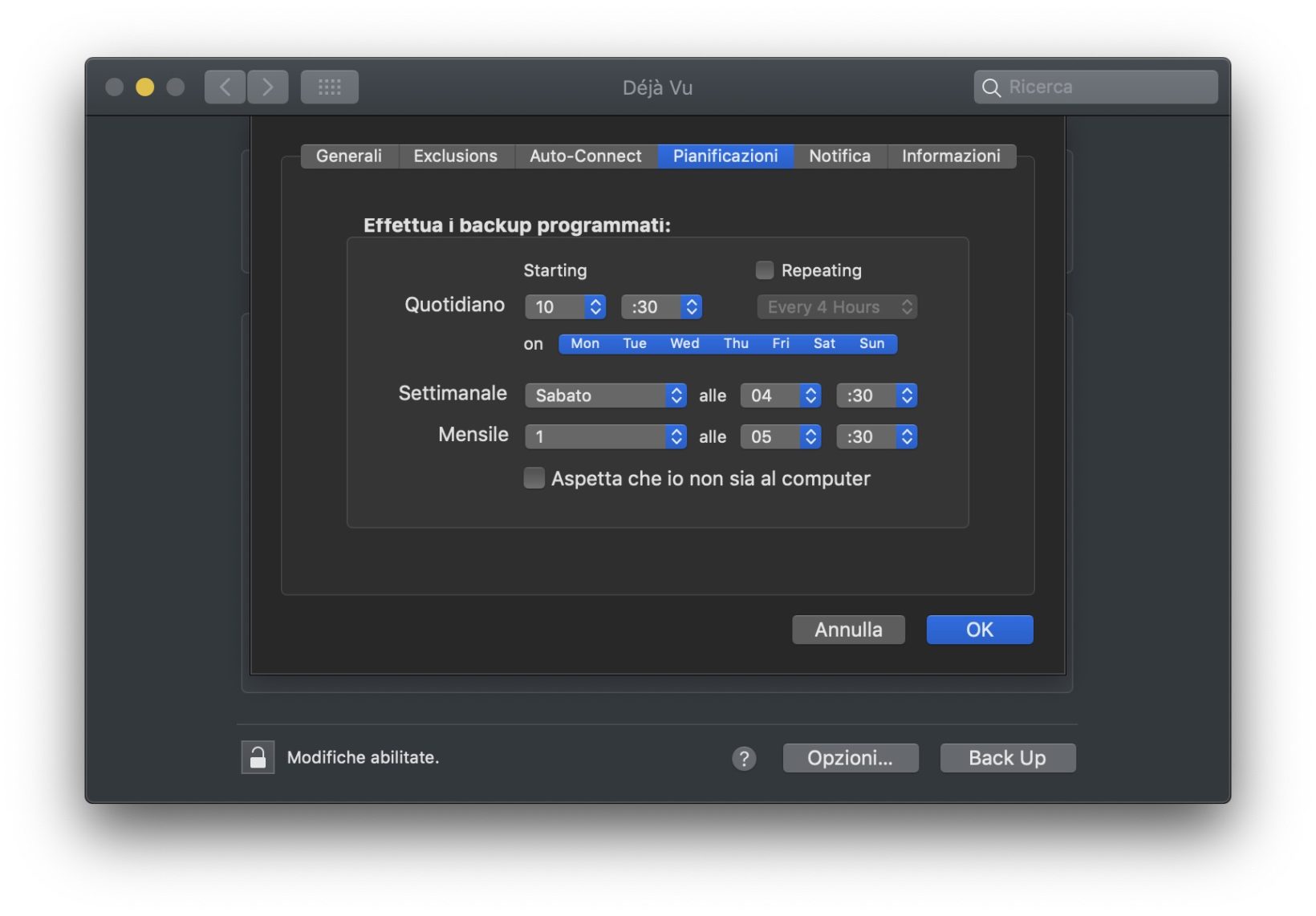
Task: Open the Mensile day dropdown showing 1
Action: (x=606, y=436)
